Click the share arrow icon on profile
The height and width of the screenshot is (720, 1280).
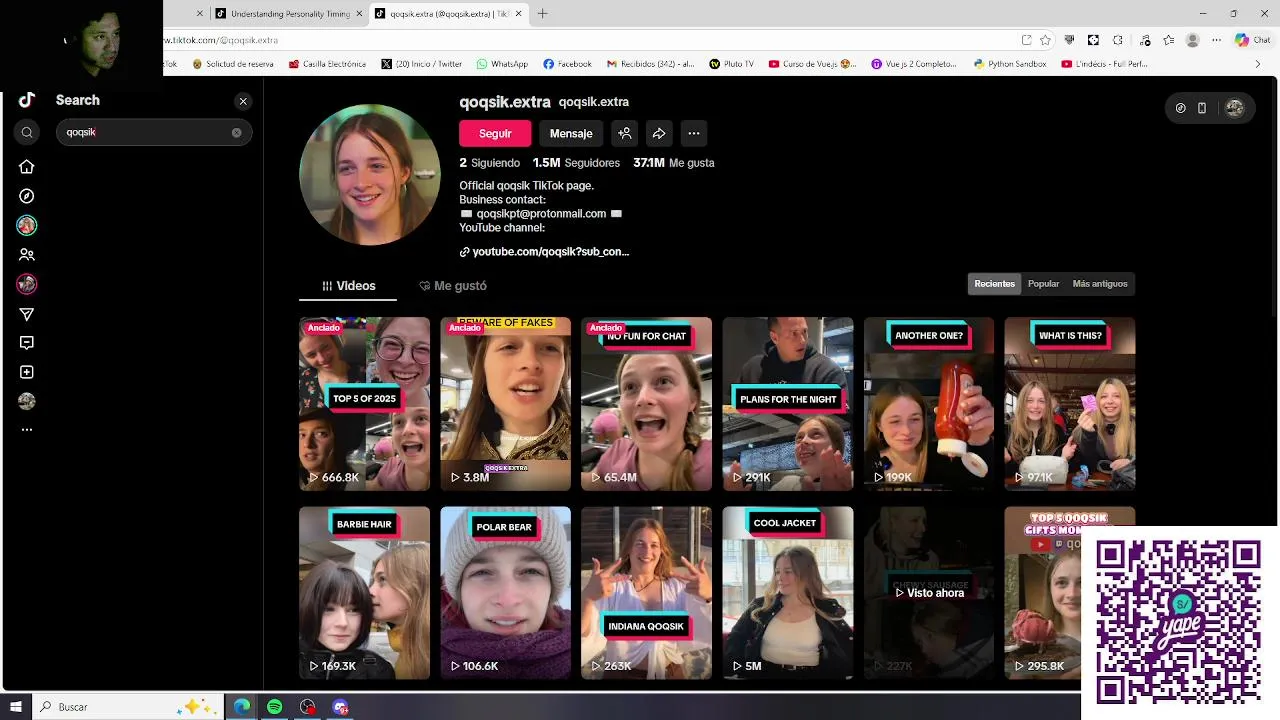(x=659, y=133)
